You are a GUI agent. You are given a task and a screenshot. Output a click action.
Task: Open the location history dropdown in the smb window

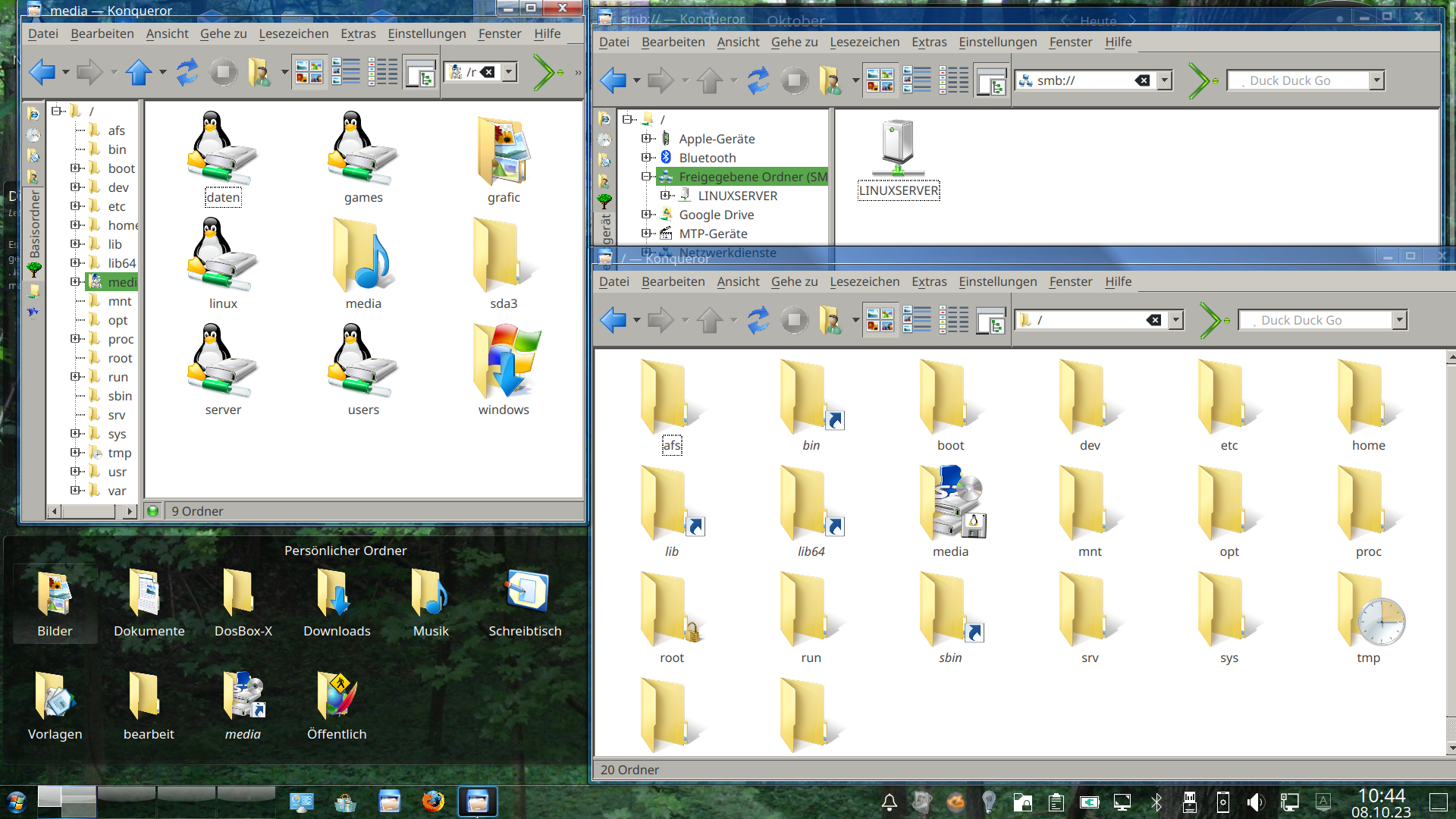point(1165,80)
